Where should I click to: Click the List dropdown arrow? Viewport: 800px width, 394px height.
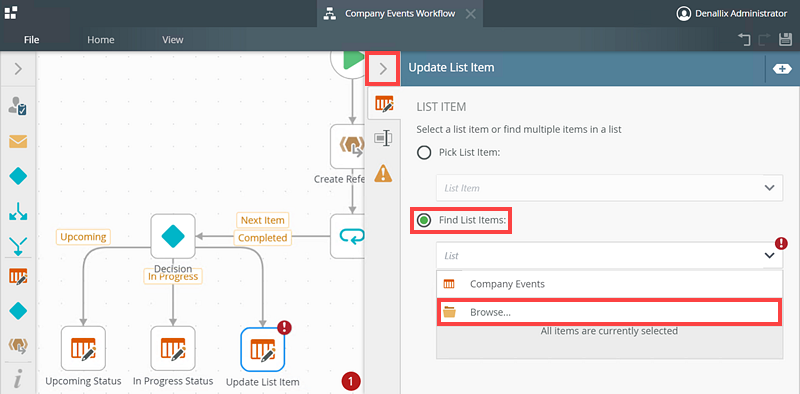point(769,256)
